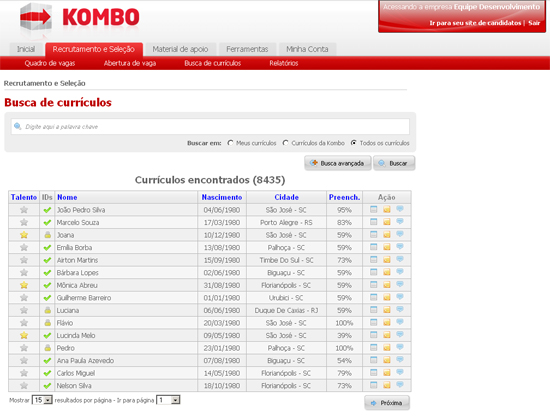Open the Ferramentas tab
This screenshot has width=550, height=416.
tap(247, 49)
